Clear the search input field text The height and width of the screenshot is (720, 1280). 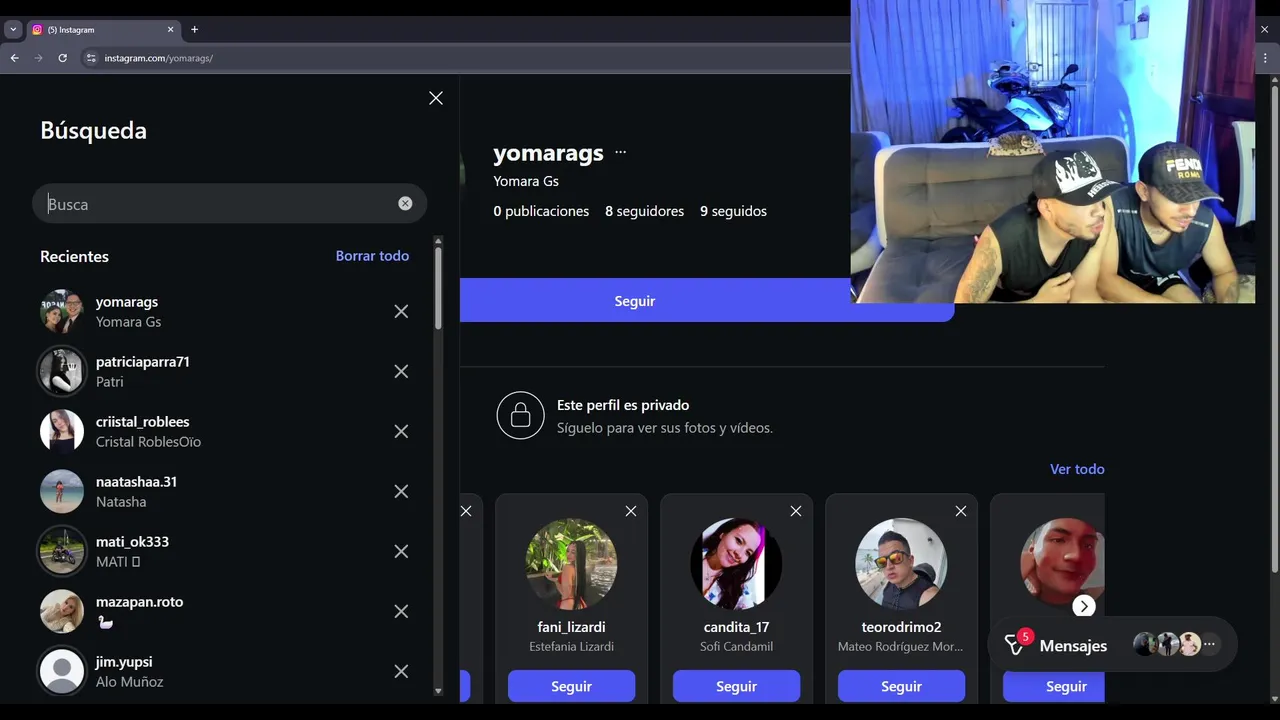click(x=405, y=203)
